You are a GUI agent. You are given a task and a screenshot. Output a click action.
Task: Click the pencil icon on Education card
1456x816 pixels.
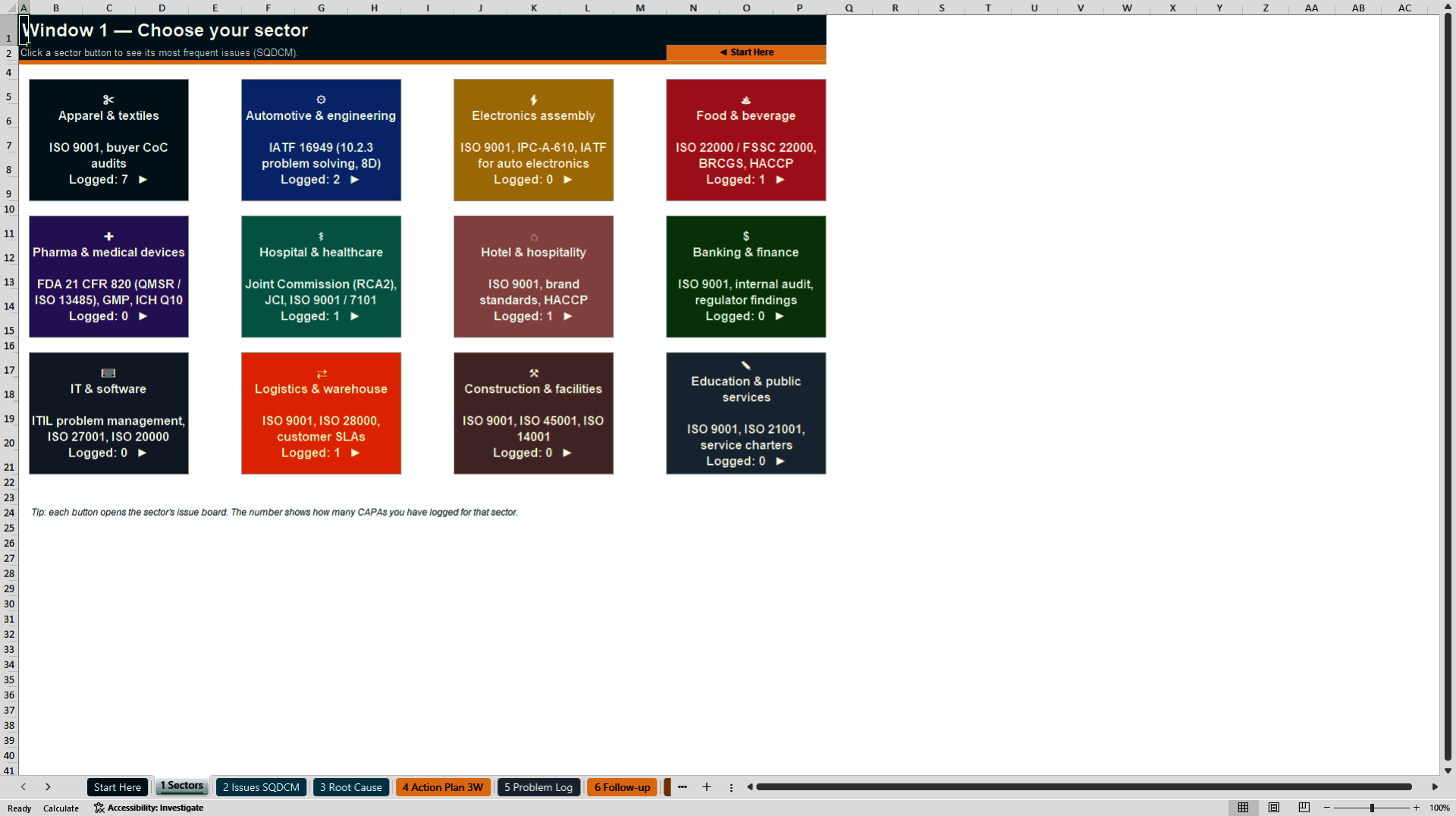(x=745, y=365)
